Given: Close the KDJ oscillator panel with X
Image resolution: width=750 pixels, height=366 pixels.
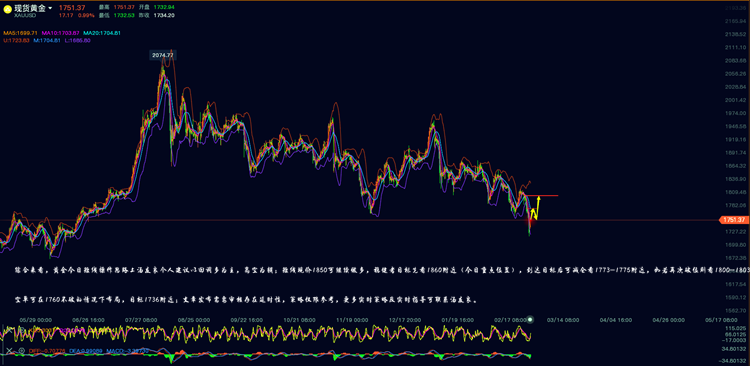Looking at the screenshot, I should tap(9, 330).
